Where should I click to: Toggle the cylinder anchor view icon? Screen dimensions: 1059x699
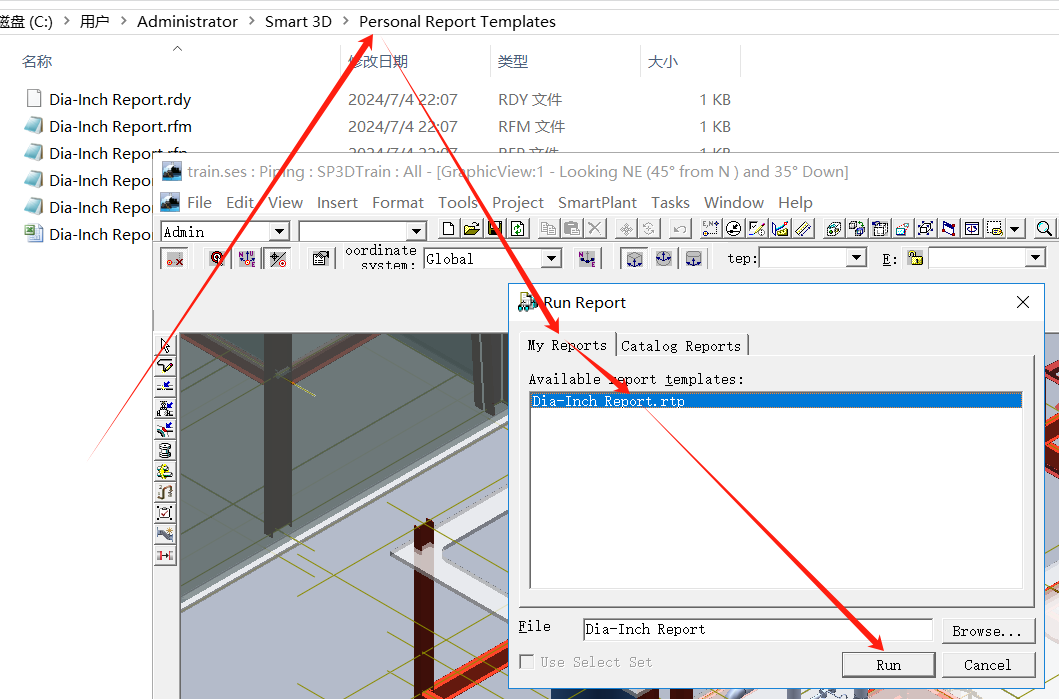694,258
